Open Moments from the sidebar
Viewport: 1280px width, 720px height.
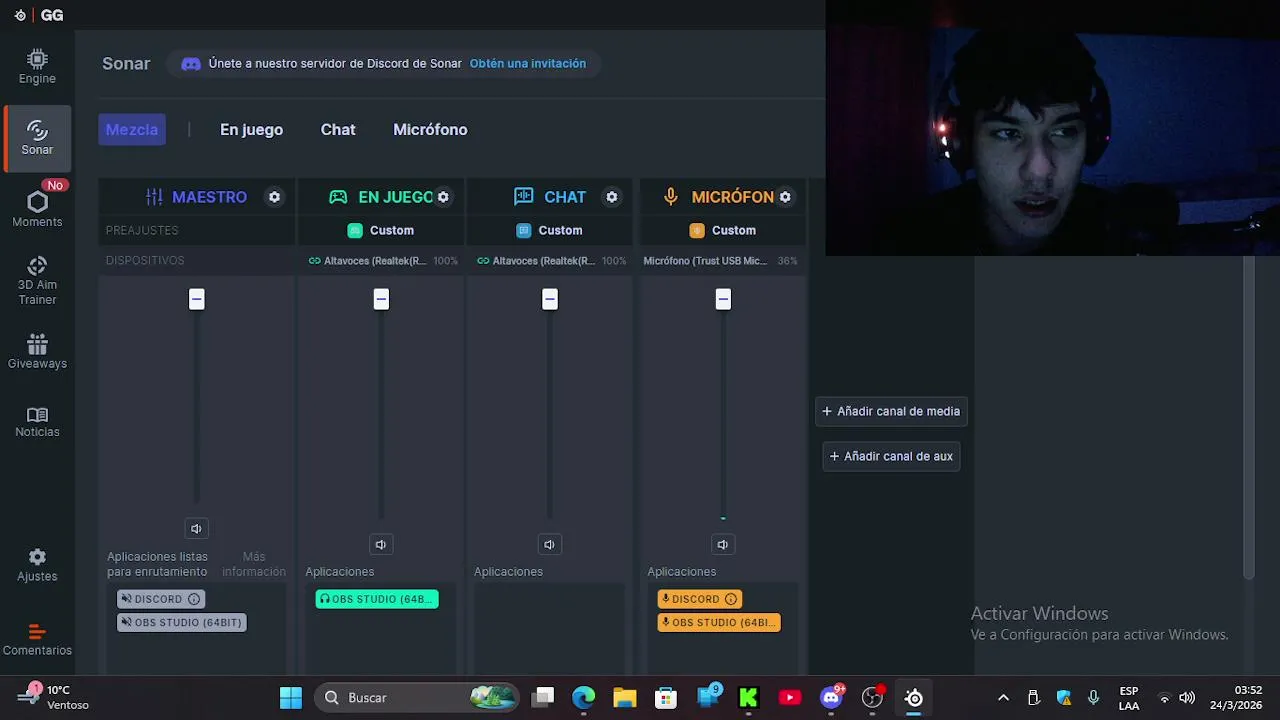37,209
